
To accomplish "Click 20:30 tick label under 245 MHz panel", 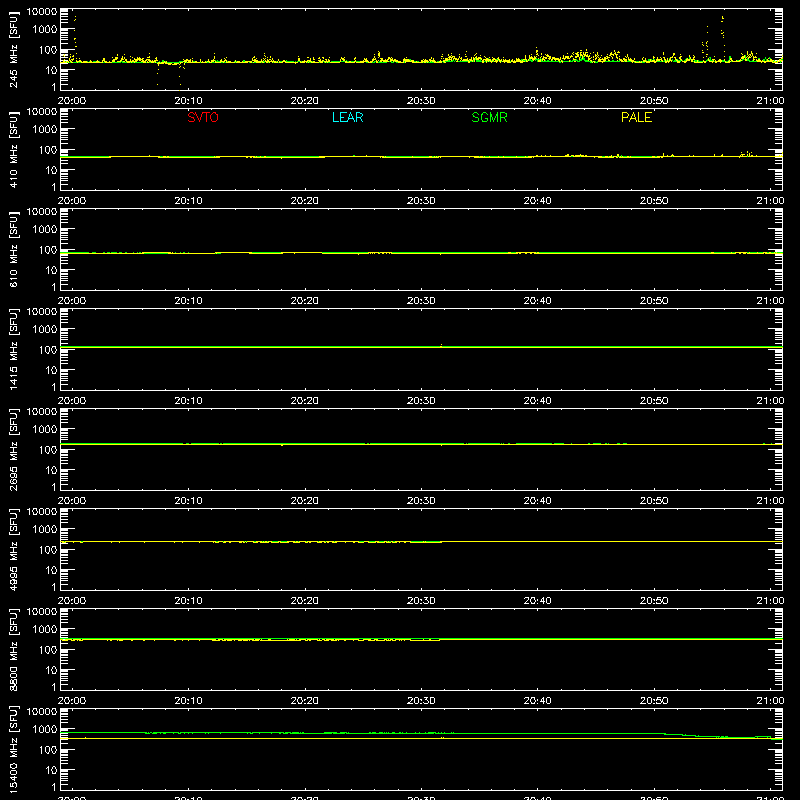I will [421, 101].
